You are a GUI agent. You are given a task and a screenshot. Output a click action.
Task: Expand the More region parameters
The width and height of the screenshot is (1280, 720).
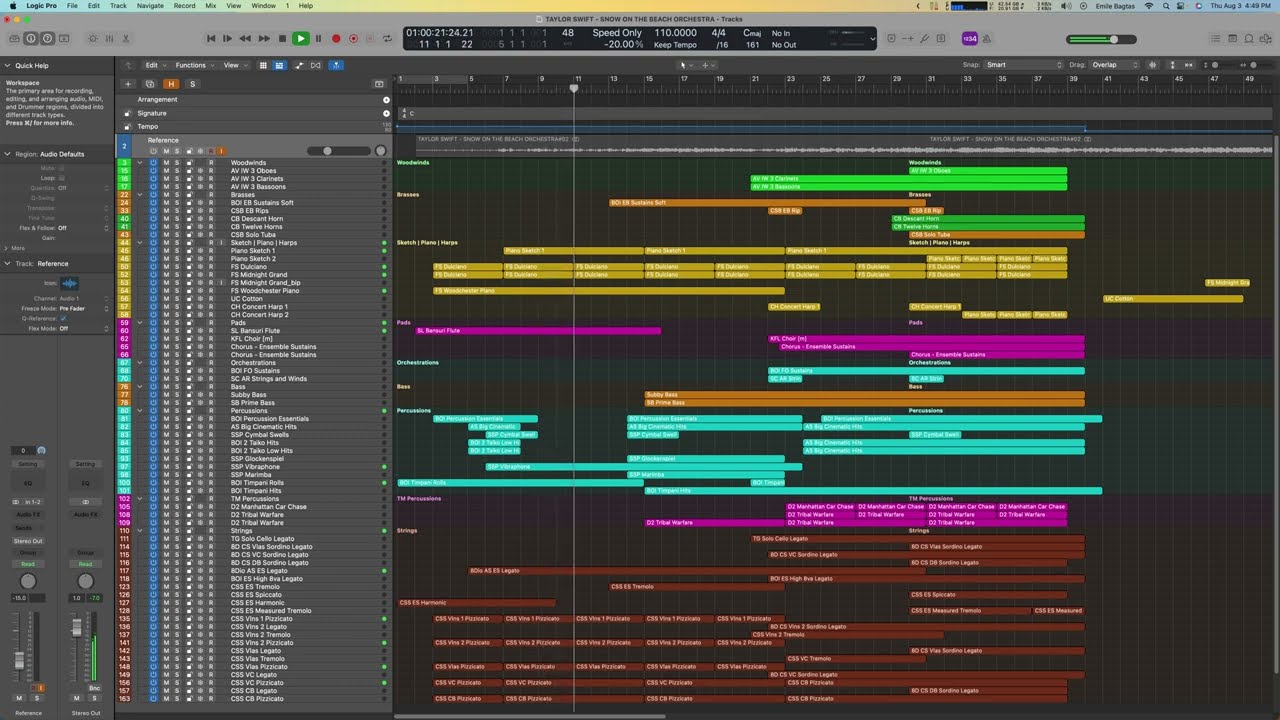pos(8,248)
